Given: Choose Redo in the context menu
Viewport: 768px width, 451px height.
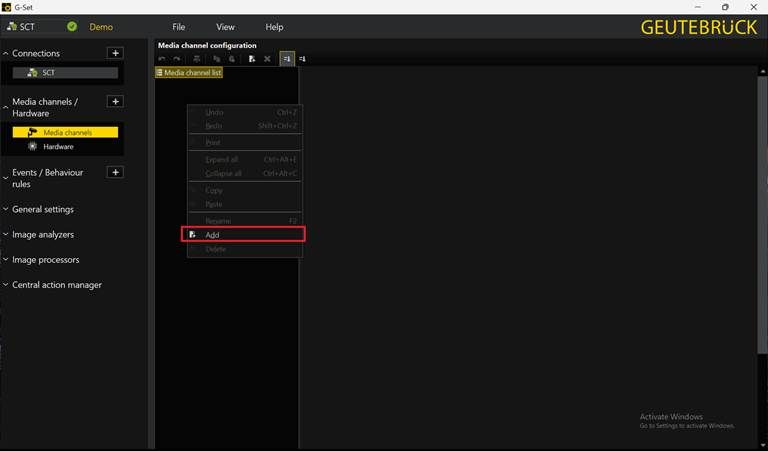Looking at the screenshot, I should (245, 126).
